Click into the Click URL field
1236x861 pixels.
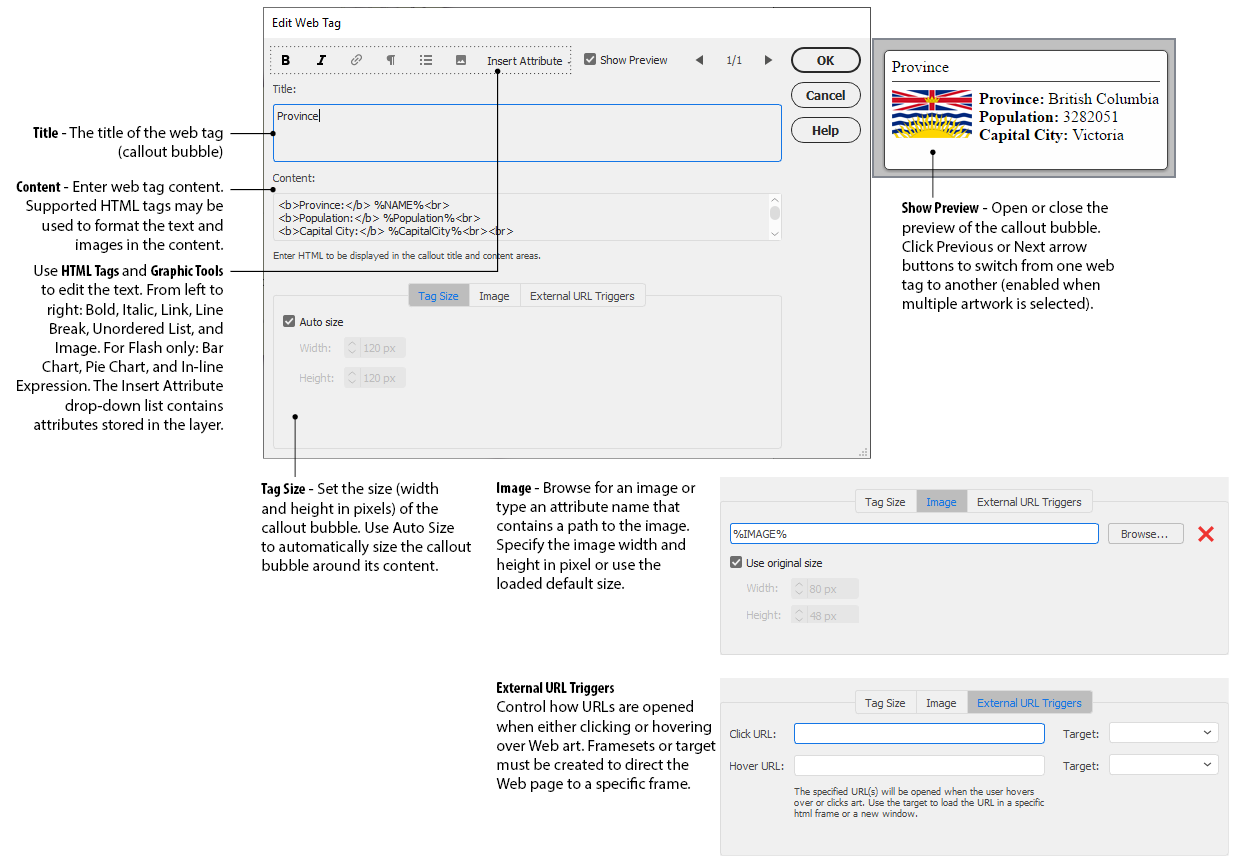click(x=919, y=734)
